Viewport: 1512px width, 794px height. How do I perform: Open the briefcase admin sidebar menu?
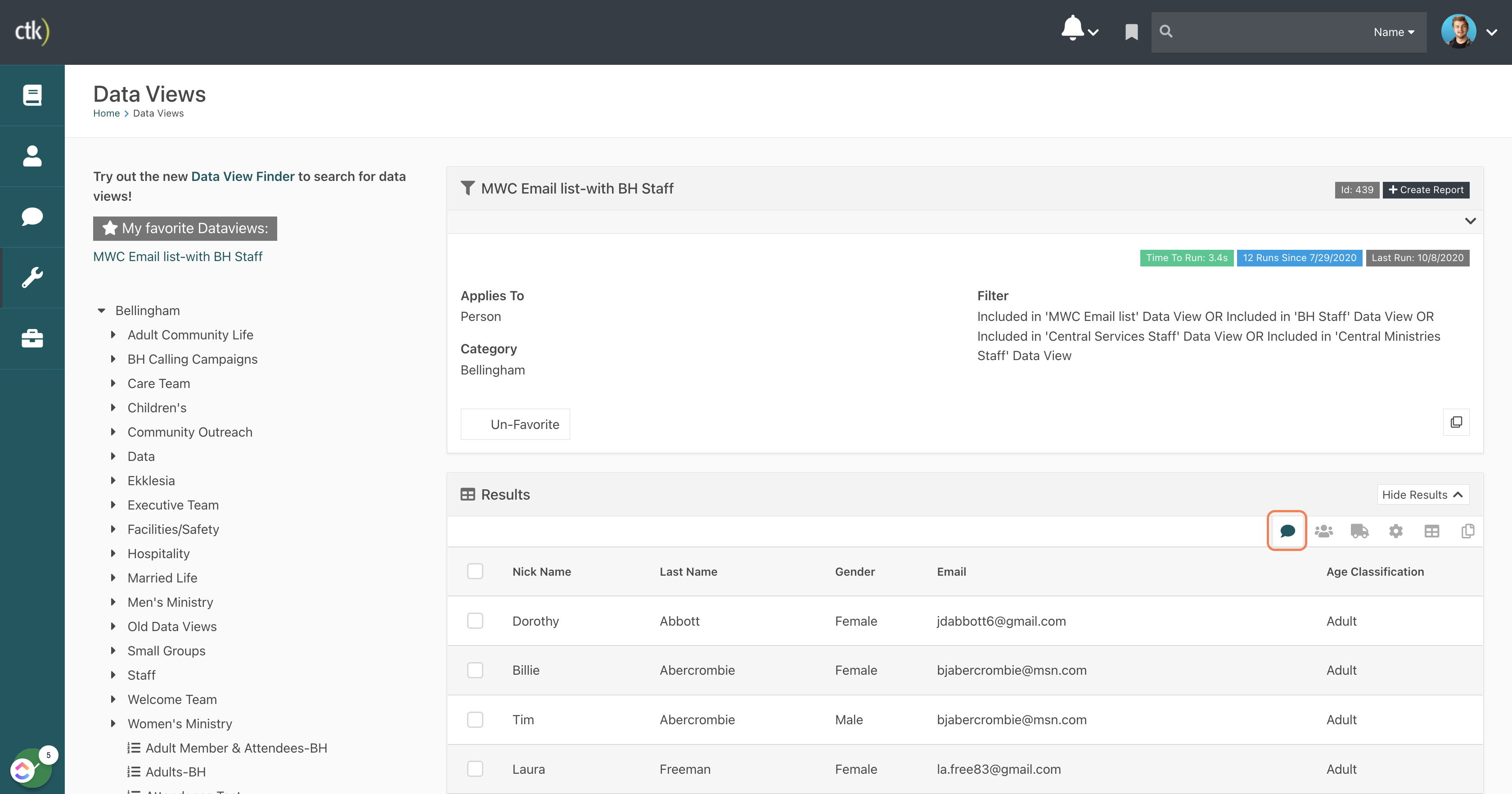coord(32,339)
